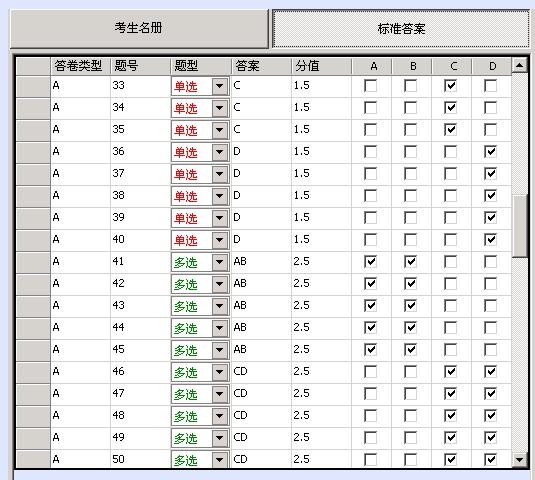Click the 答案 cell 'C' for question 34
The image size is (535, 480).
(261, 108)
